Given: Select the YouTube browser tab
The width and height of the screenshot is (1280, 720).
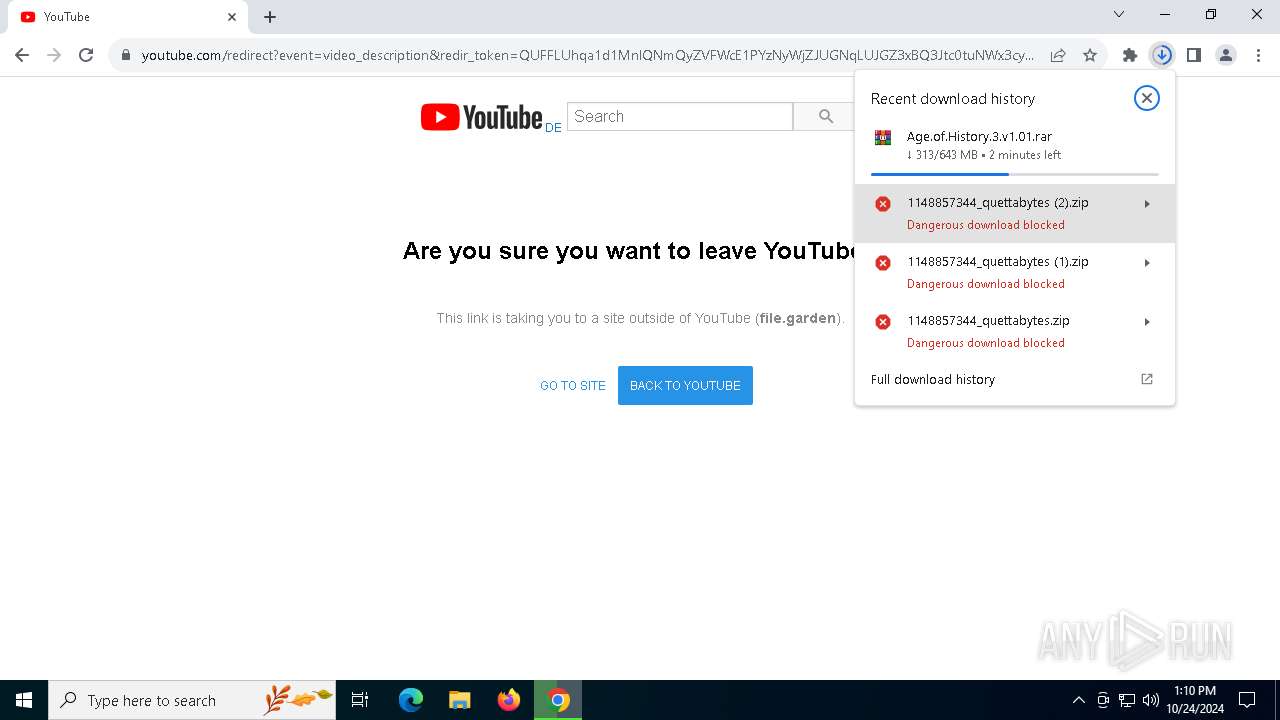Looking at the screenshot, I should 128,17.
